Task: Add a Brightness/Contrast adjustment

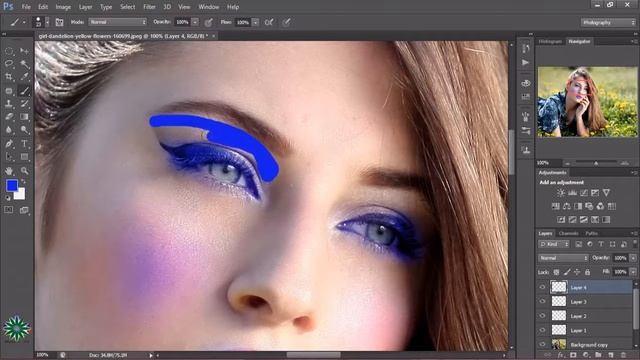Action: 561,193
